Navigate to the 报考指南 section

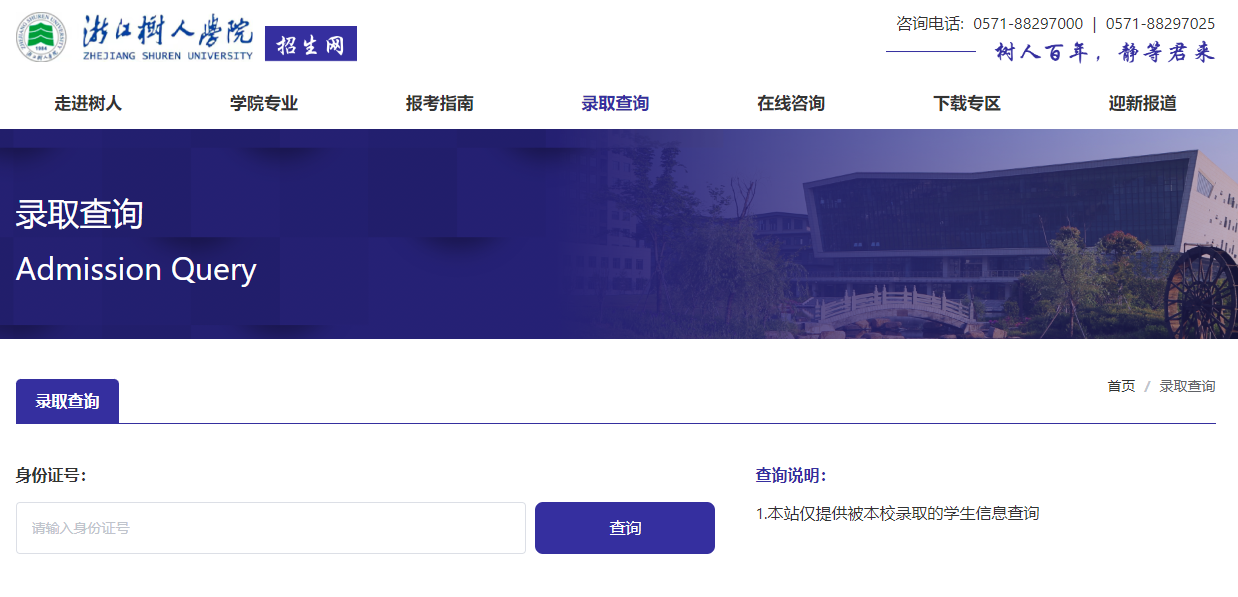pyautogui.click(x=438, y=102)
